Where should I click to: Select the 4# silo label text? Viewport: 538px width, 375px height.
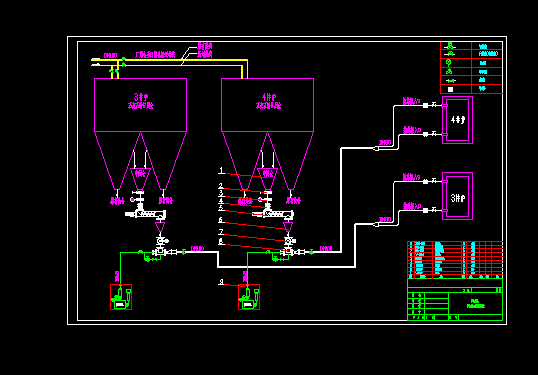click(x=269, y=101)
